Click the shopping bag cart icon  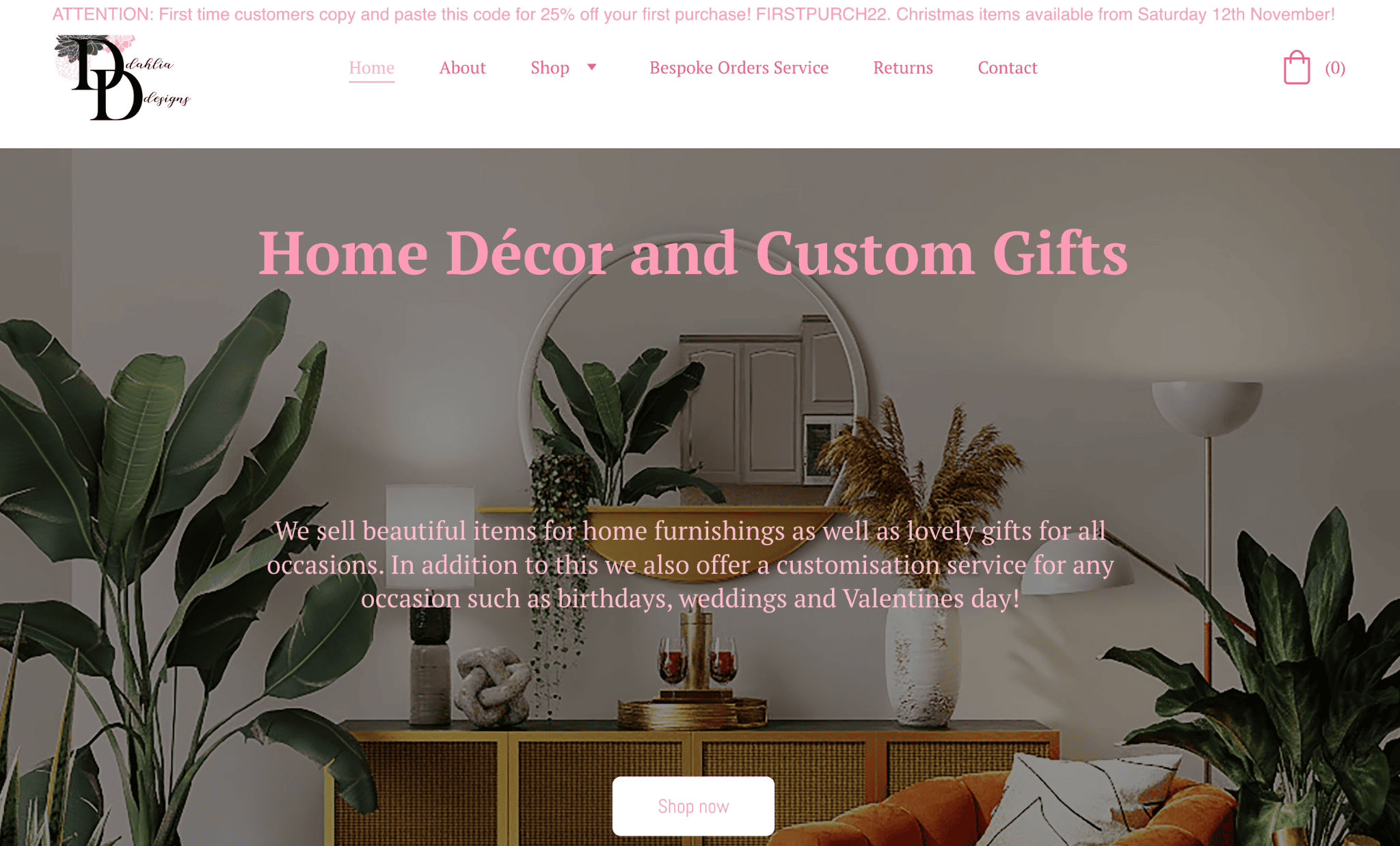click(x=1297, y=67)
